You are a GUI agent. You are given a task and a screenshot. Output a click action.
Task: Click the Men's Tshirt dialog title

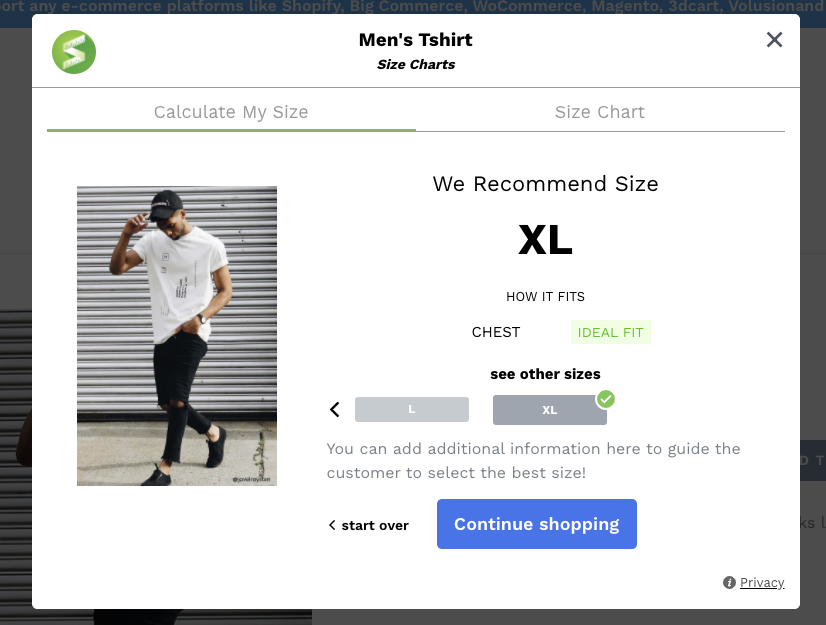[416, 40]
